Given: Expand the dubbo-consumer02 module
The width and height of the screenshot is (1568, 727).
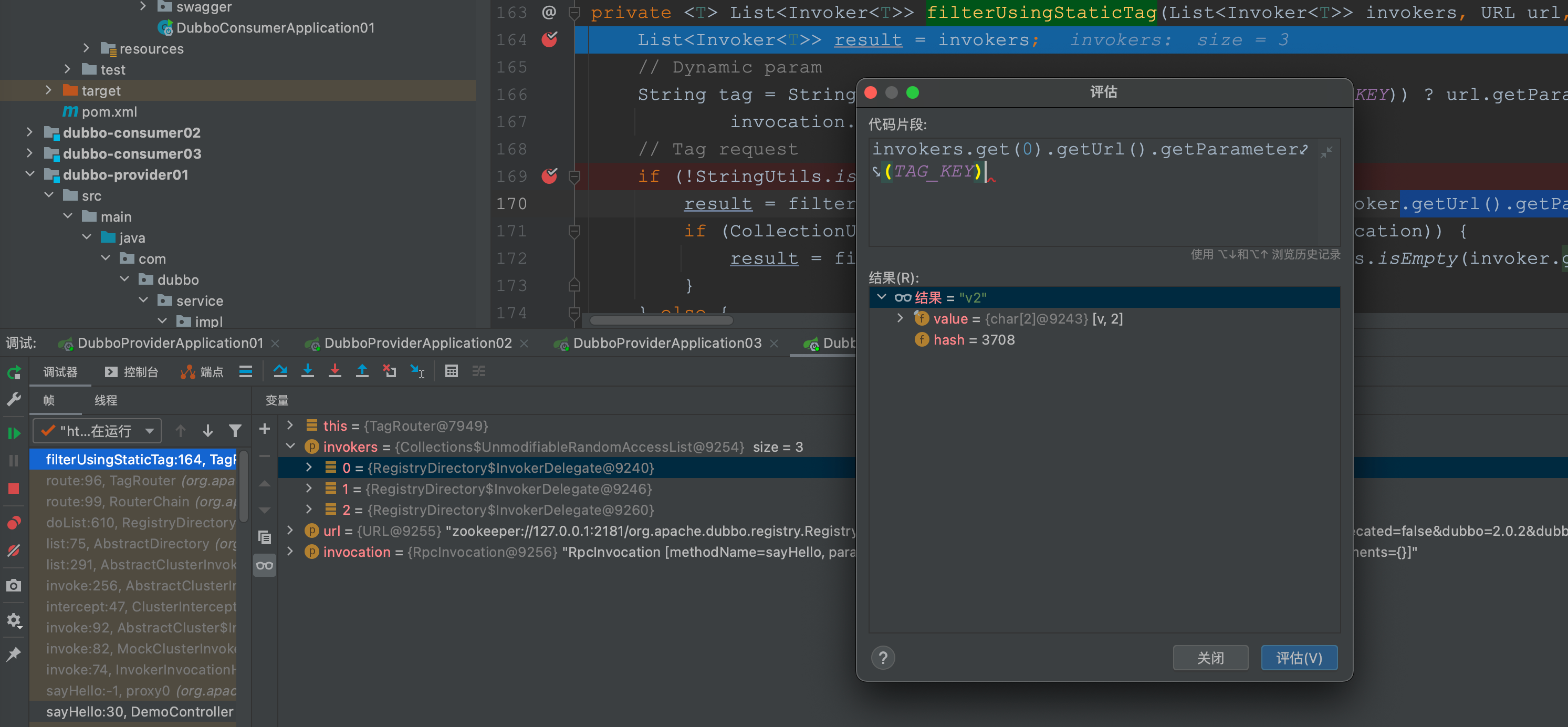Looking at the screenshot, I should [x=29, y=132].
